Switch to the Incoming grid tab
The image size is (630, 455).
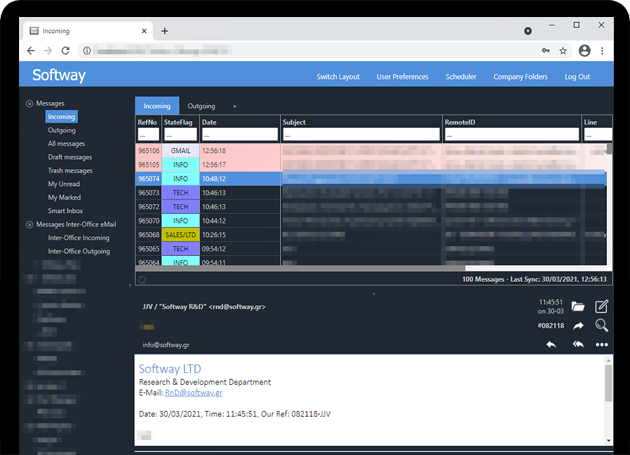[157, 106]
